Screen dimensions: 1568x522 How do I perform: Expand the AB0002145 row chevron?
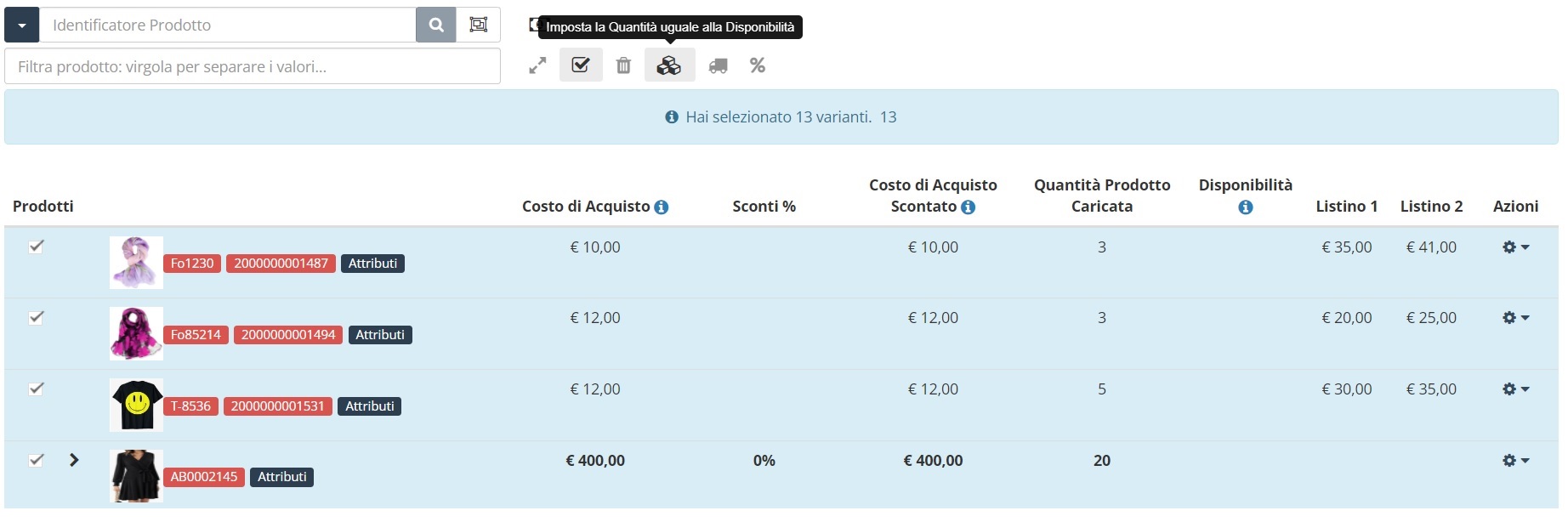(74, 460)
